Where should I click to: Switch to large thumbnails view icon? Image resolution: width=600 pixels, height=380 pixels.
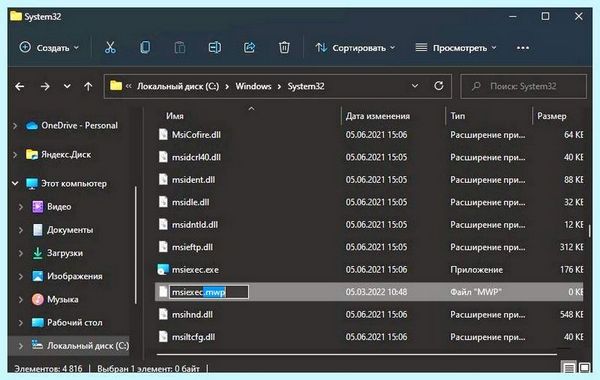[584, 368]
